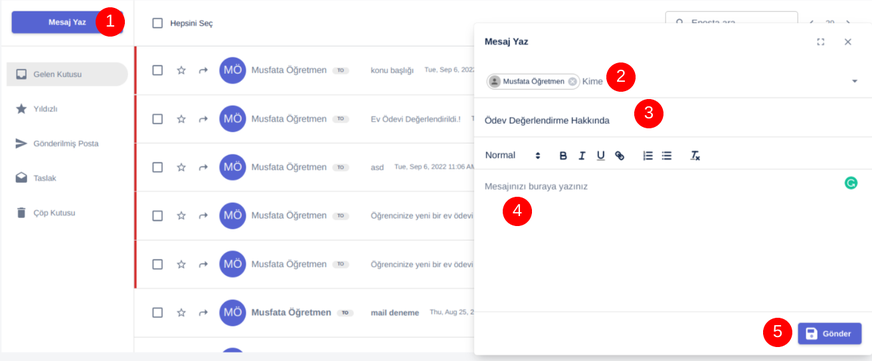Click the MÖ avatar on the "asd" row

tap(232, 167)
